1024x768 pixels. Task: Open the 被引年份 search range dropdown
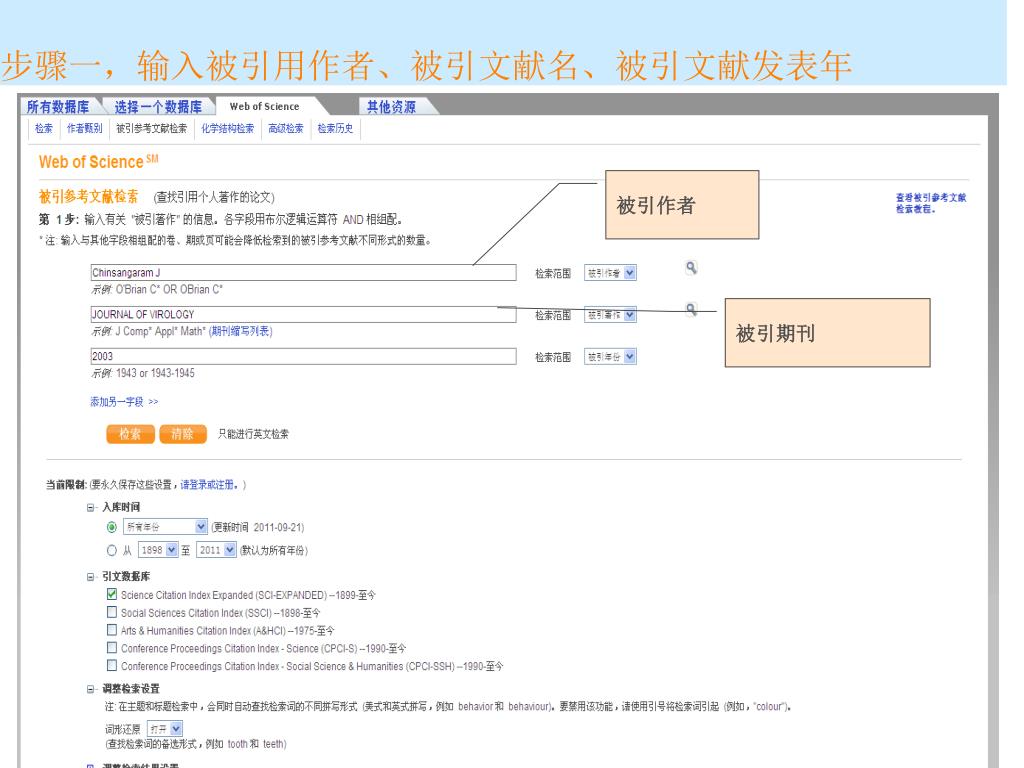[x=610, y=357]
